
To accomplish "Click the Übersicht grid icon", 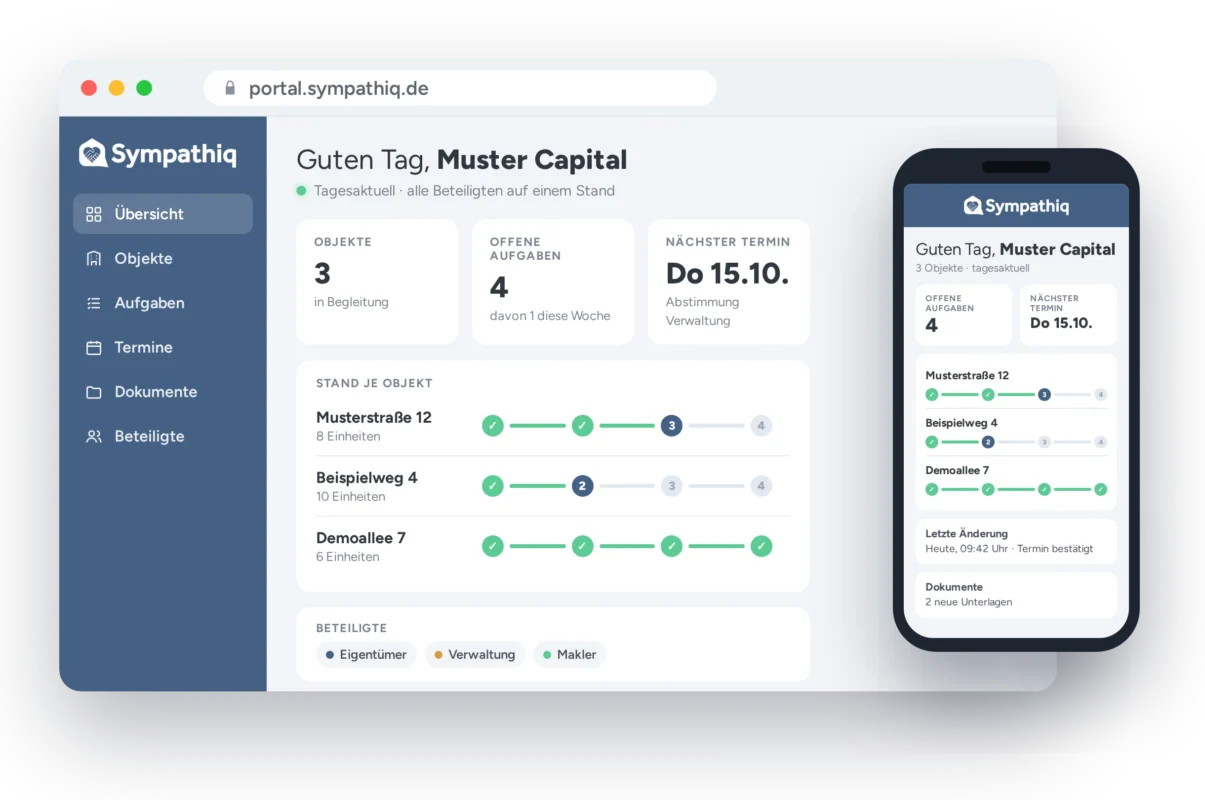I will click(x=94, y=214).
